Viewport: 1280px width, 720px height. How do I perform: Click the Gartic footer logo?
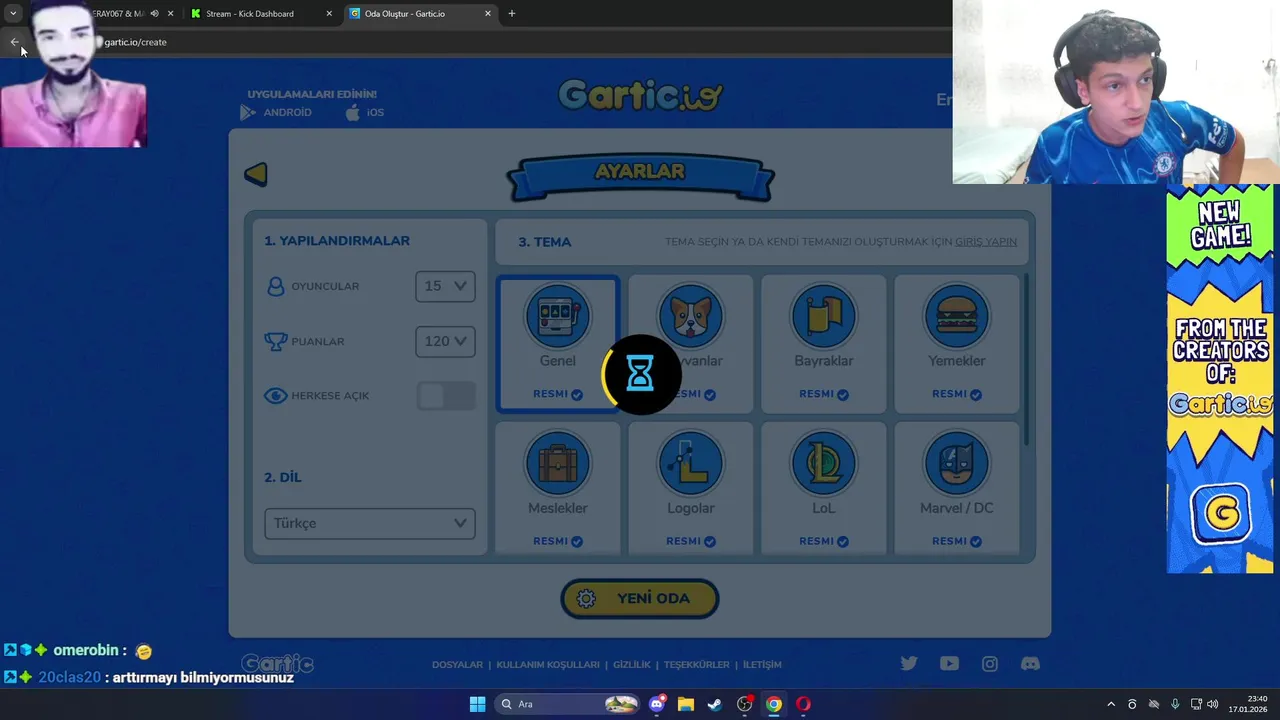point(278,664)
